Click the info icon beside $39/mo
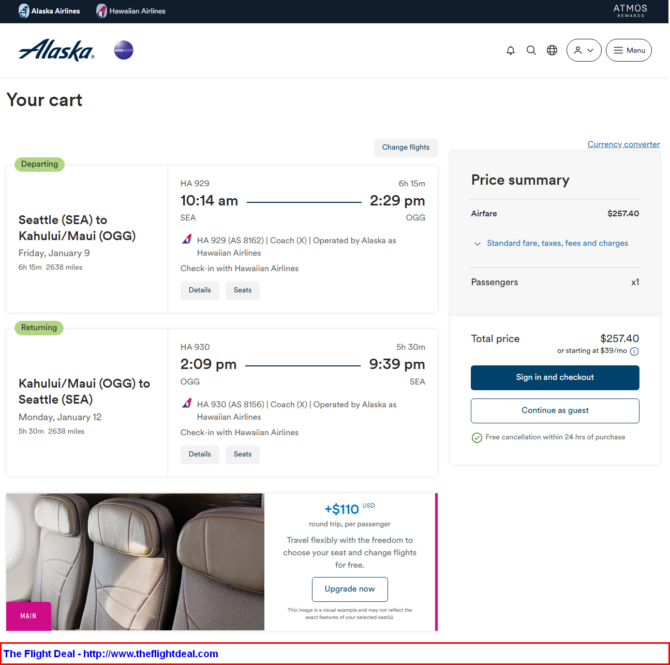Viewport: 670px width, 665px height. tap(634, 351)
